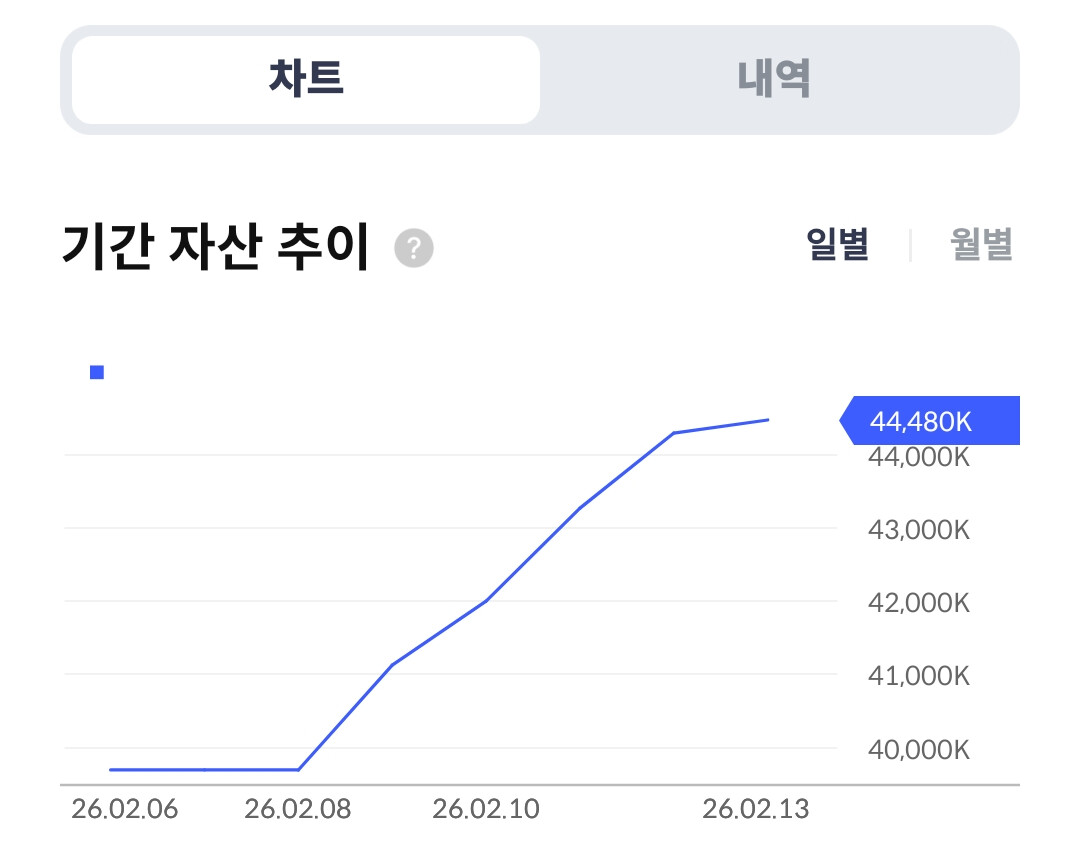Click the 44,480K current value tag
The width and height of the screenshot is (1080, 851).
point(928,421)
